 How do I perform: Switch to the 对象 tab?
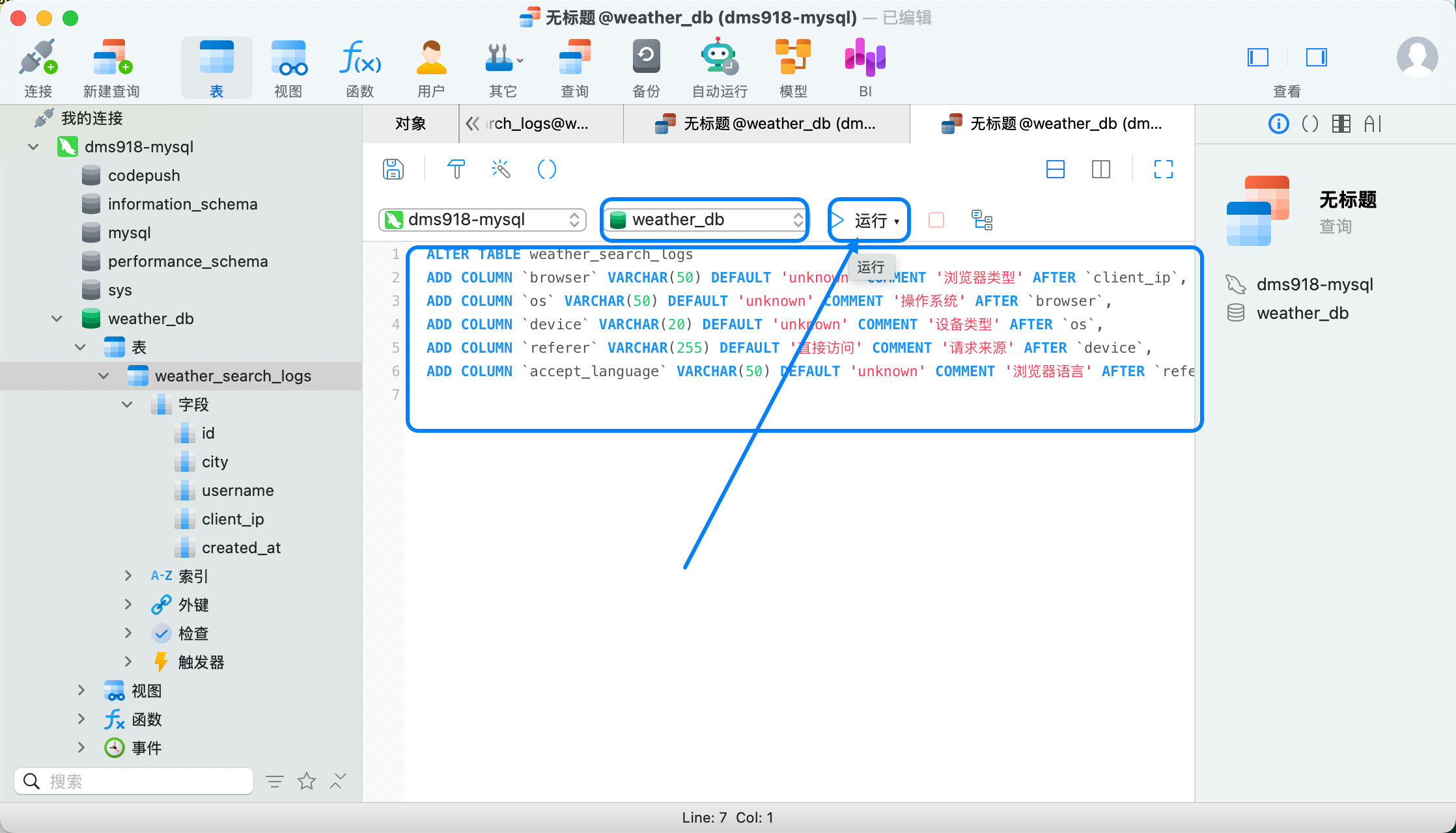(410, 124)
